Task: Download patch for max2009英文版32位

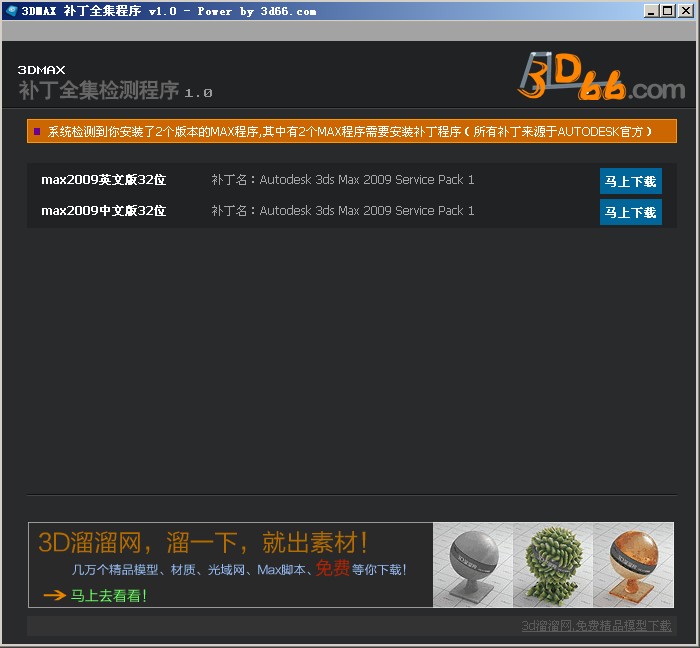Action: (x=630, y=181)
